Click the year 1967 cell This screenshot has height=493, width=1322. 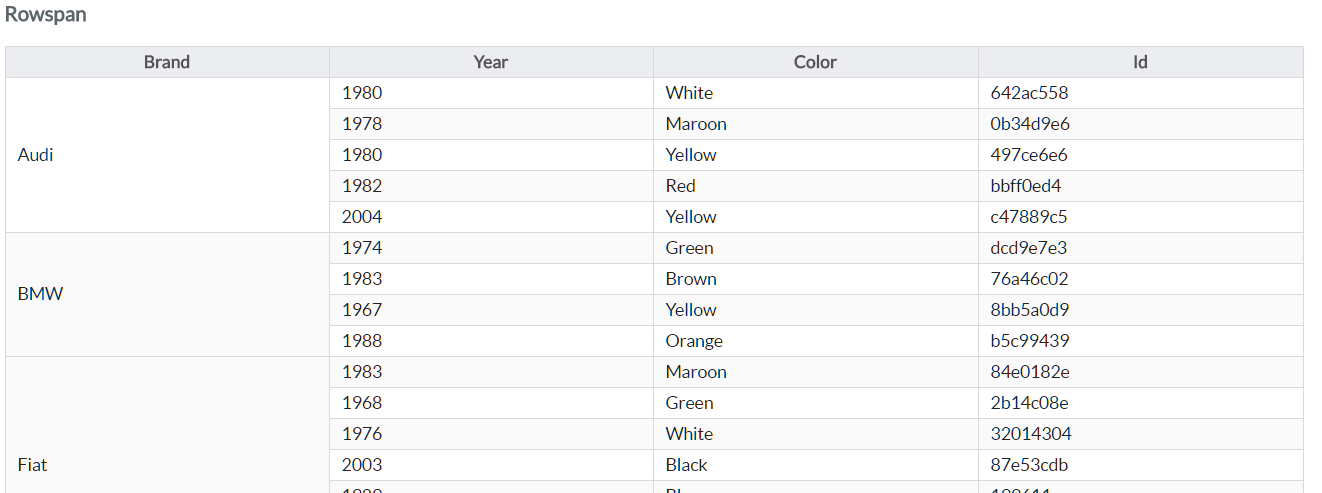(x=491, y=310)
